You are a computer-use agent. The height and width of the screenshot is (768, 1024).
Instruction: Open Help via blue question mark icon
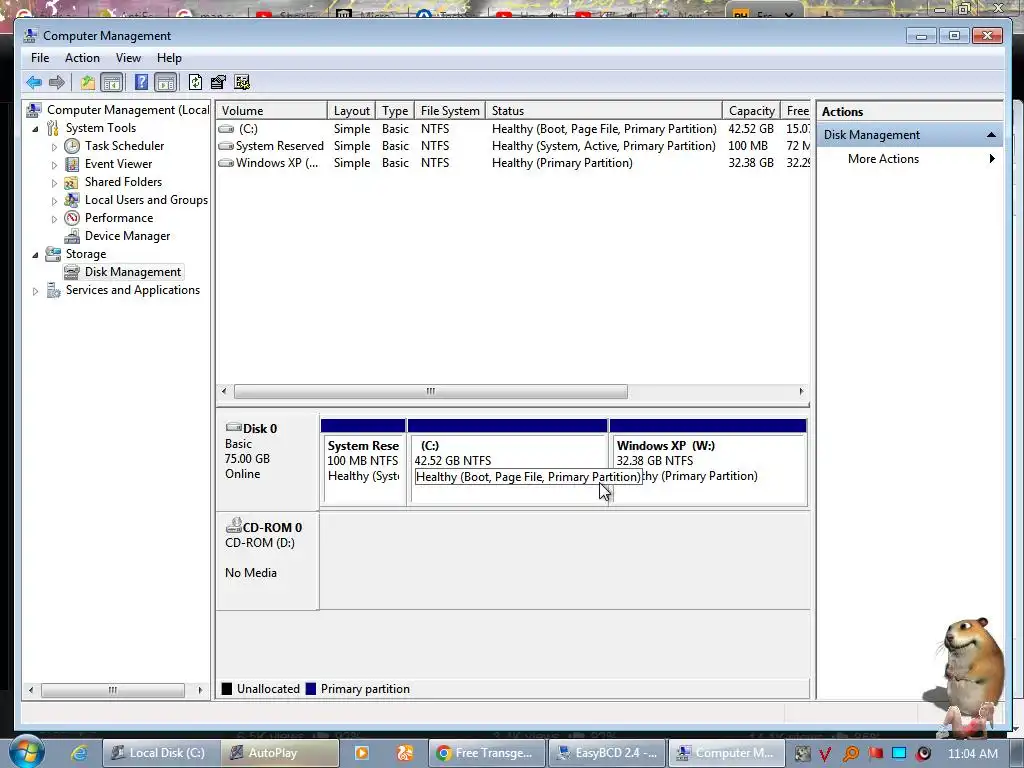(x=141, y=82)
